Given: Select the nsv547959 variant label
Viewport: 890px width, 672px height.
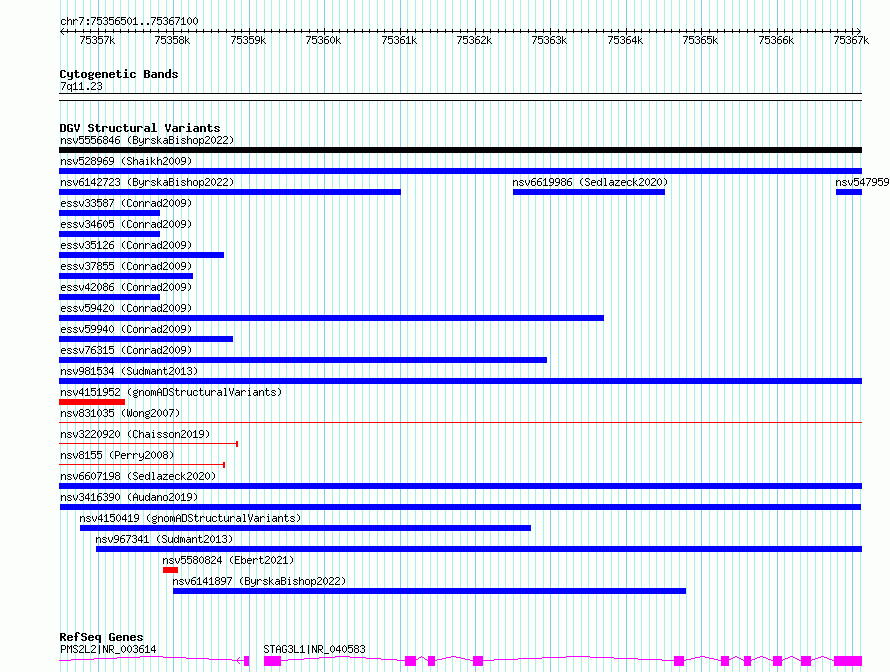Looking at the screenshot, I should pyautogui.click(x=862, y=182).
